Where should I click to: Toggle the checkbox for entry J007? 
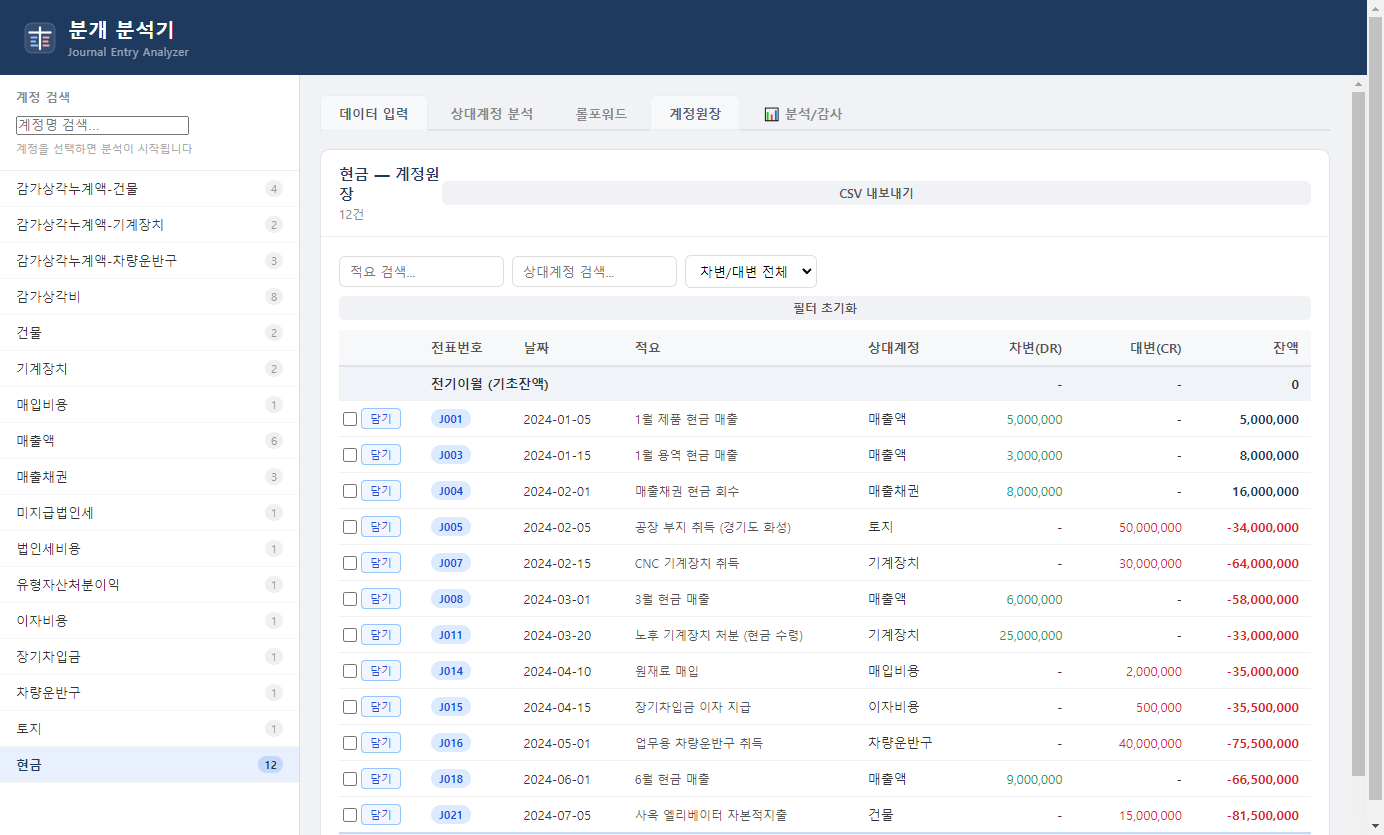click(350, 563)
